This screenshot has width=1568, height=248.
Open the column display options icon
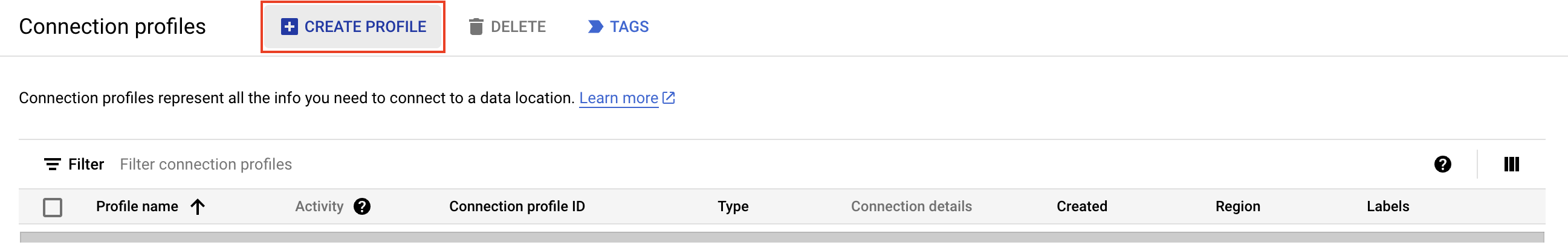pos(1511,164)
